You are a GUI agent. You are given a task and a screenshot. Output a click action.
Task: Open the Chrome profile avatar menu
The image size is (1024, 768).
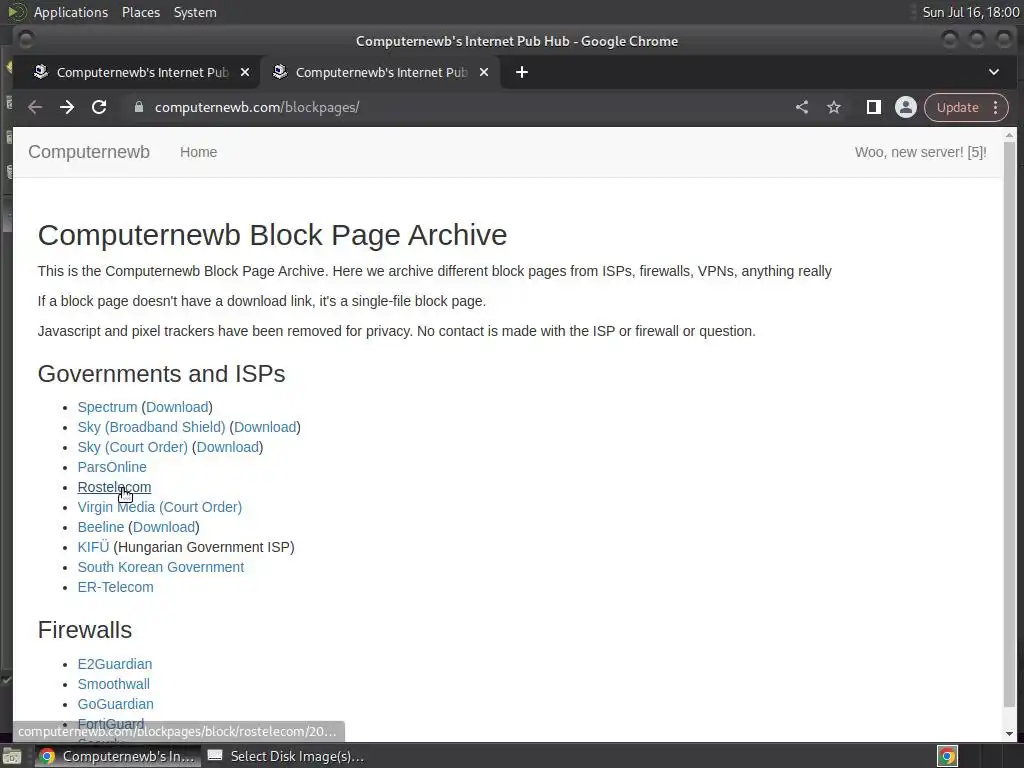point(906,107)
